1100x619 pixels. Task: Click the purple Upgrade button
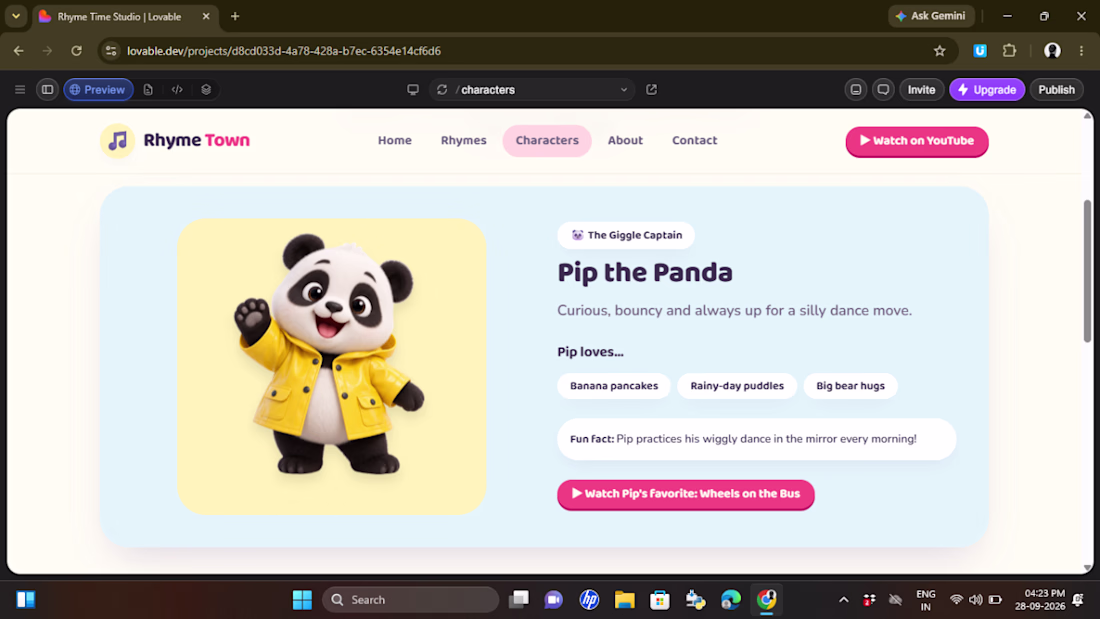(987, 90)
